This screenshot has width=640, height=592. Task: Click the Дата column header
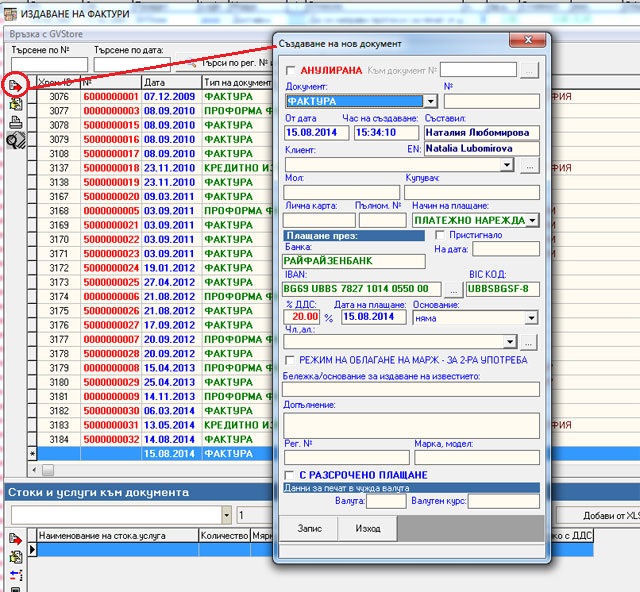171,82
